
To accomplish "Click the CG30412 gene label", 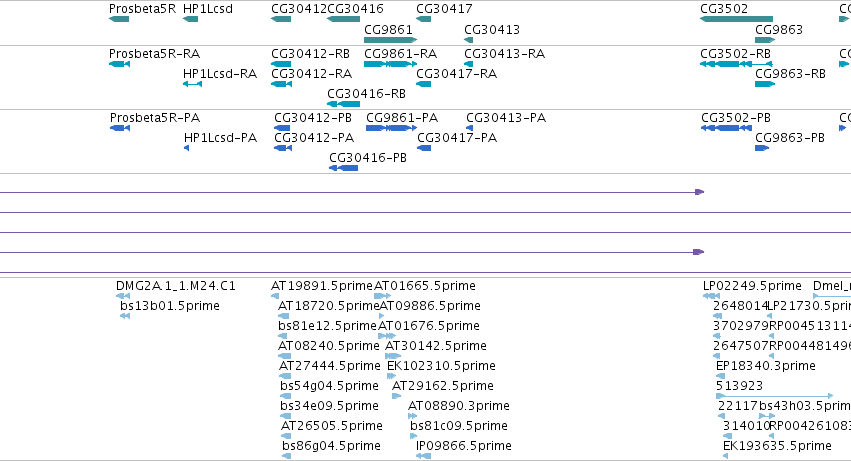I will (299, 9).
